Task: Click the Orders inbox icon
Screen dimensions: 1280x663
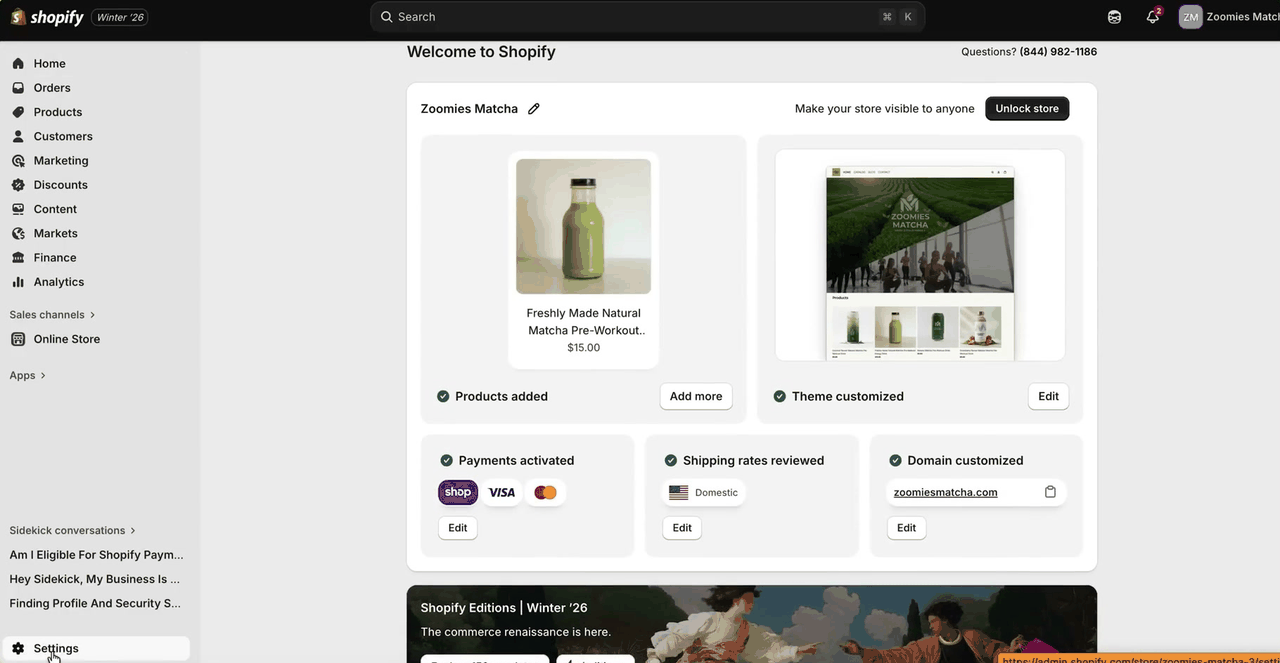Action: coord(18,88)
